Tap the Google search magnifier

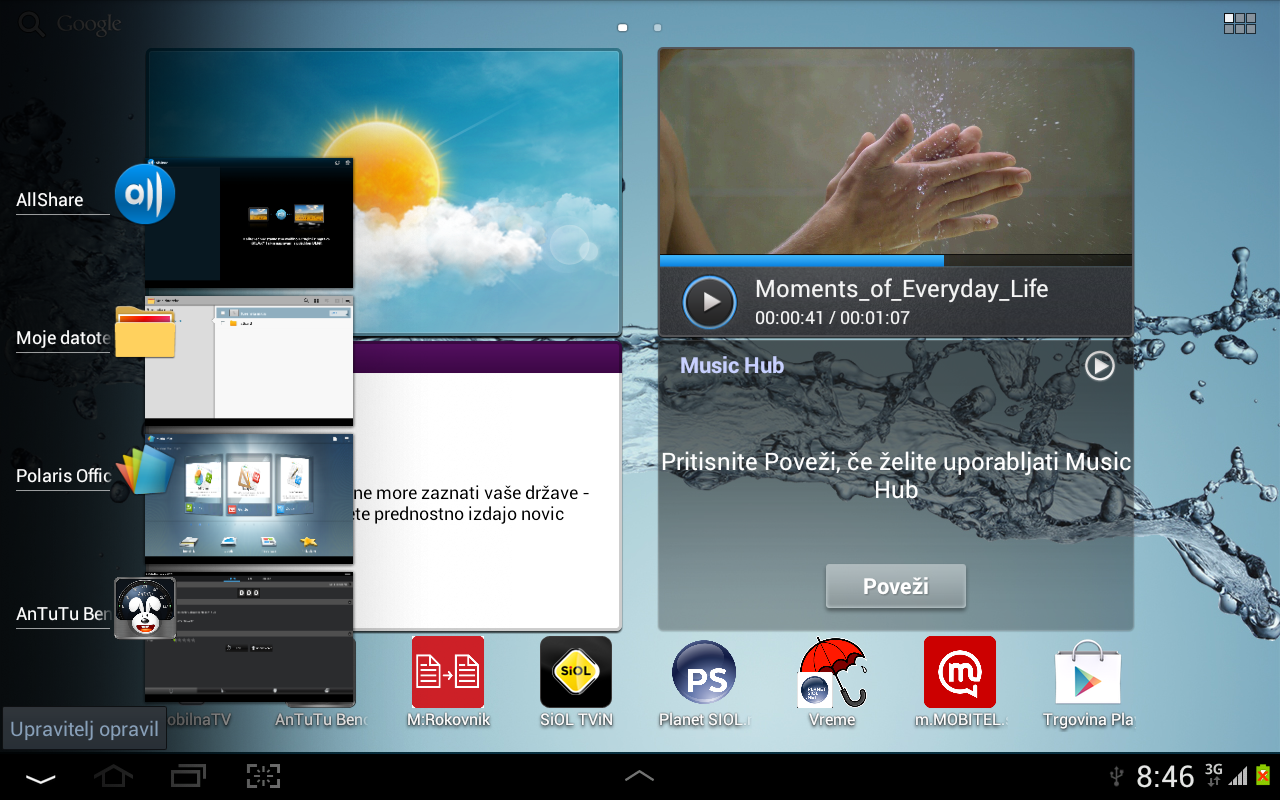click(32, 24)
